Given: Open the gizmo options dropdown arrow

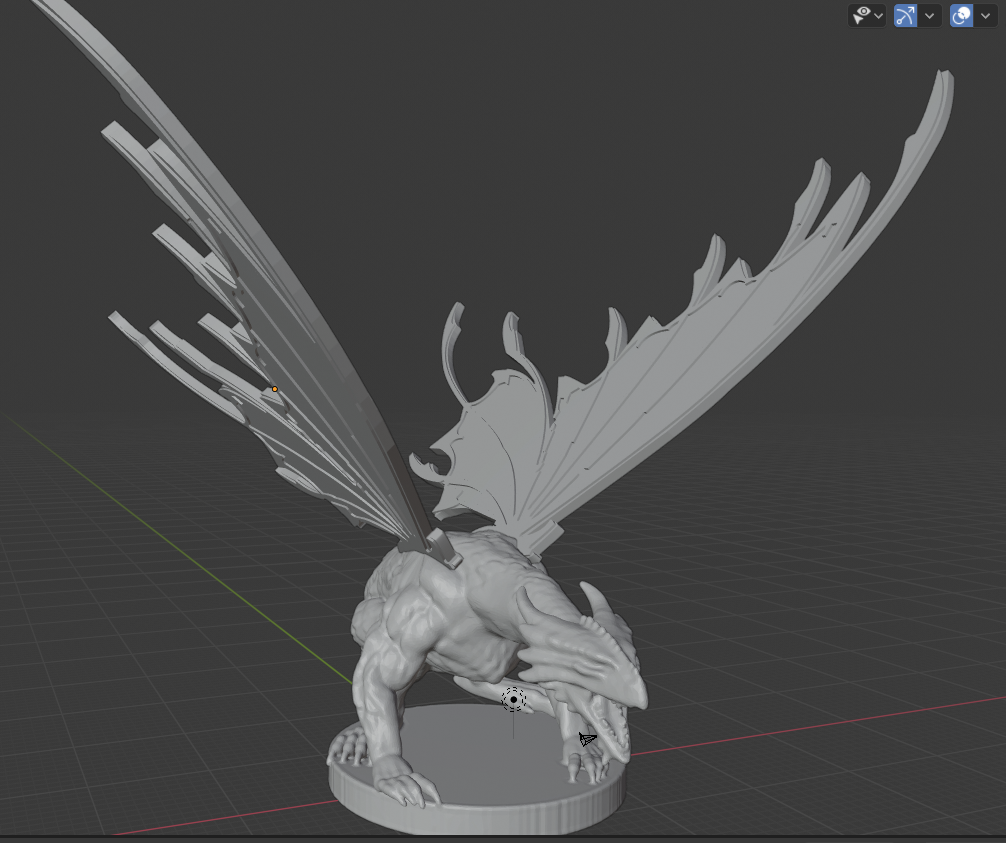Looking at the screenshot, I should (930, 15).
